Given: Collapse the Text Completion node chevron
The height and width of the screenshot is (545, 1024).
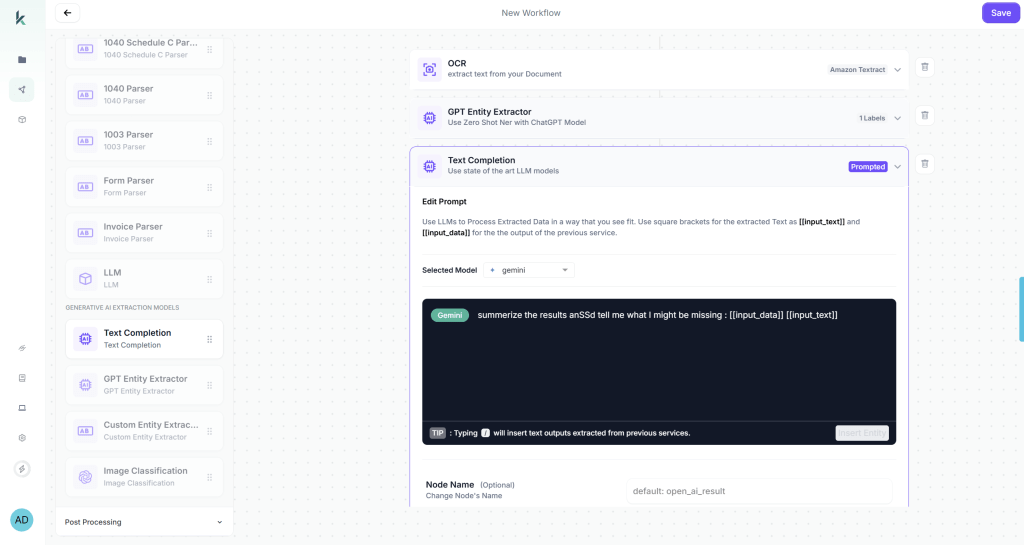Looking at the screenshot, I should (x=898, y=167).
